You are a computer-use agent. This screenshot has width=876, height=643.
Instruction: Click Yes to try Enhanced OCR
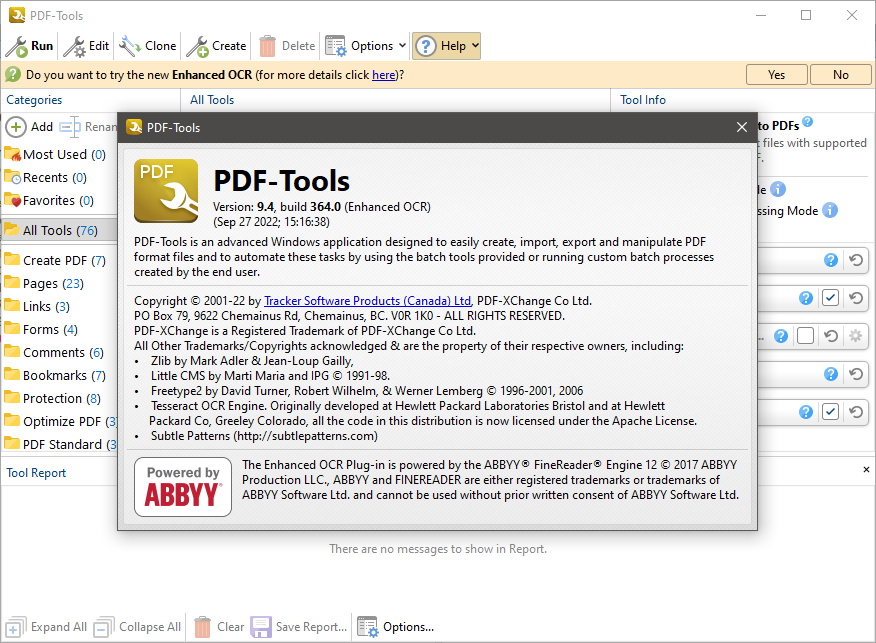776,75
